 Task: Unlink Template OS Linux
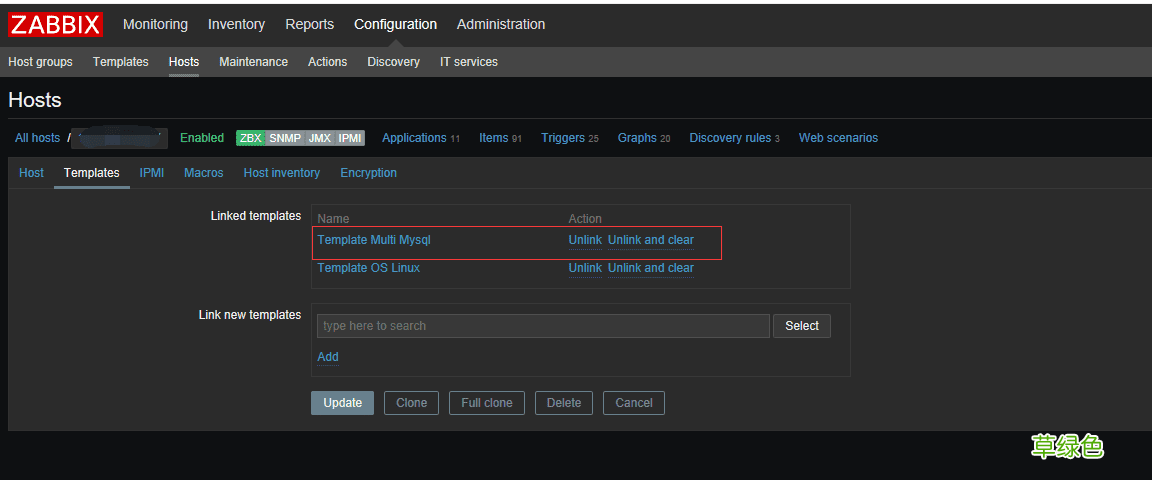[585, 268]
